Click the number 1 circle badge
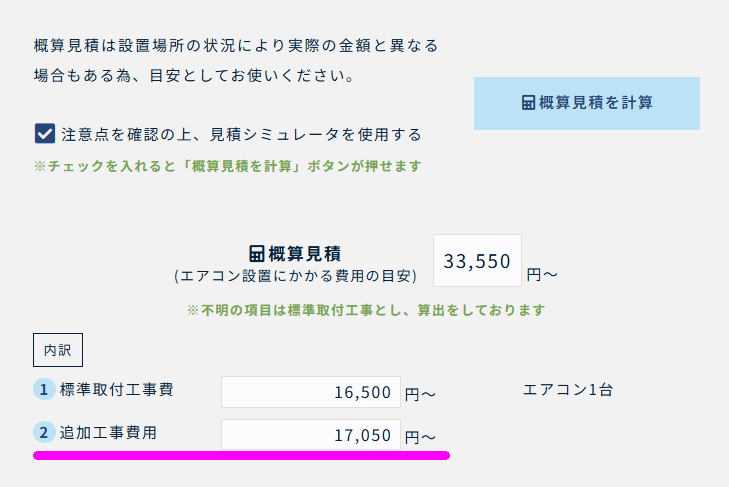 pos(44,389)
